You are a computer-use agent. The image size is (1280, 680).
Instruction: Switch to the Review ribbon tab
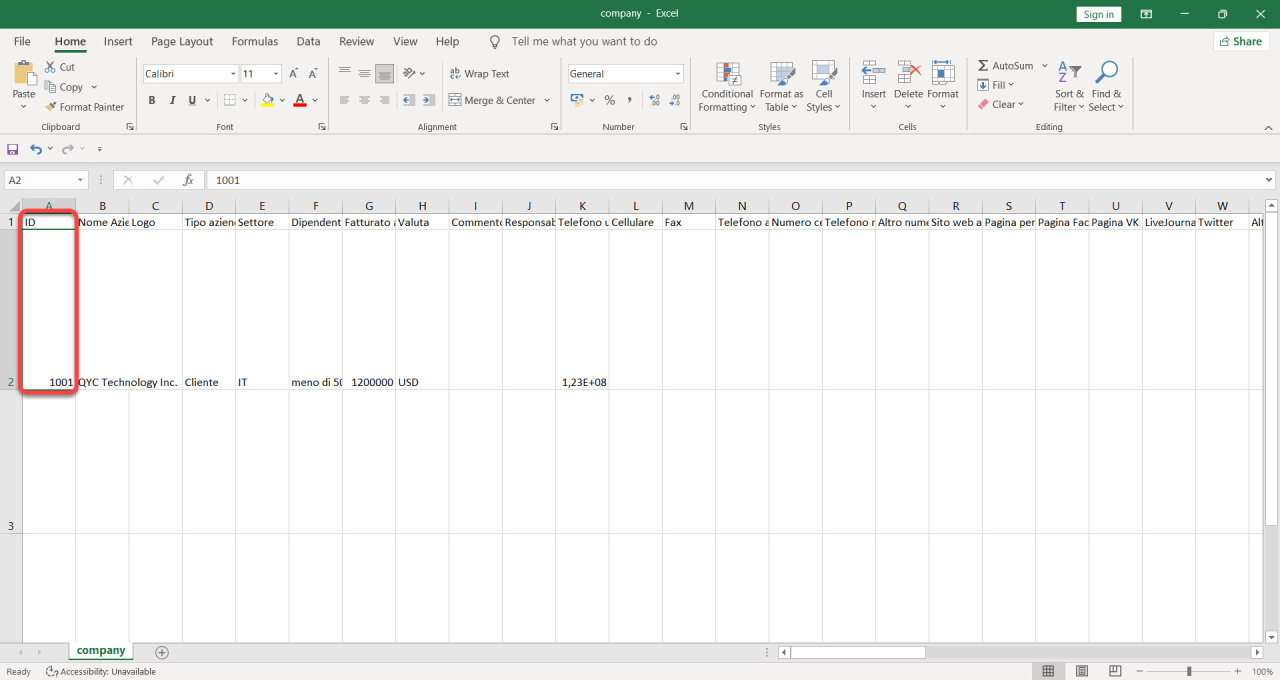pos(356,42)
